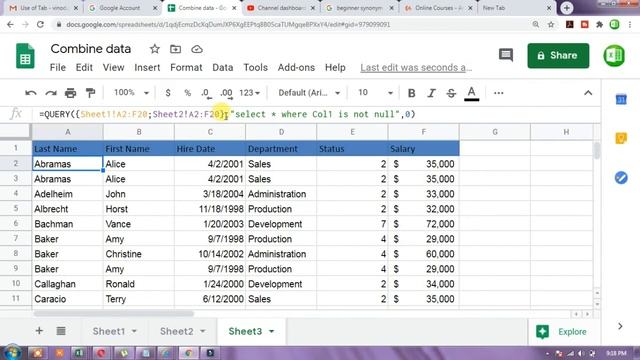Toggle italic formatting
The height and width of the screenshot is (360, 640).
[431, 93]
